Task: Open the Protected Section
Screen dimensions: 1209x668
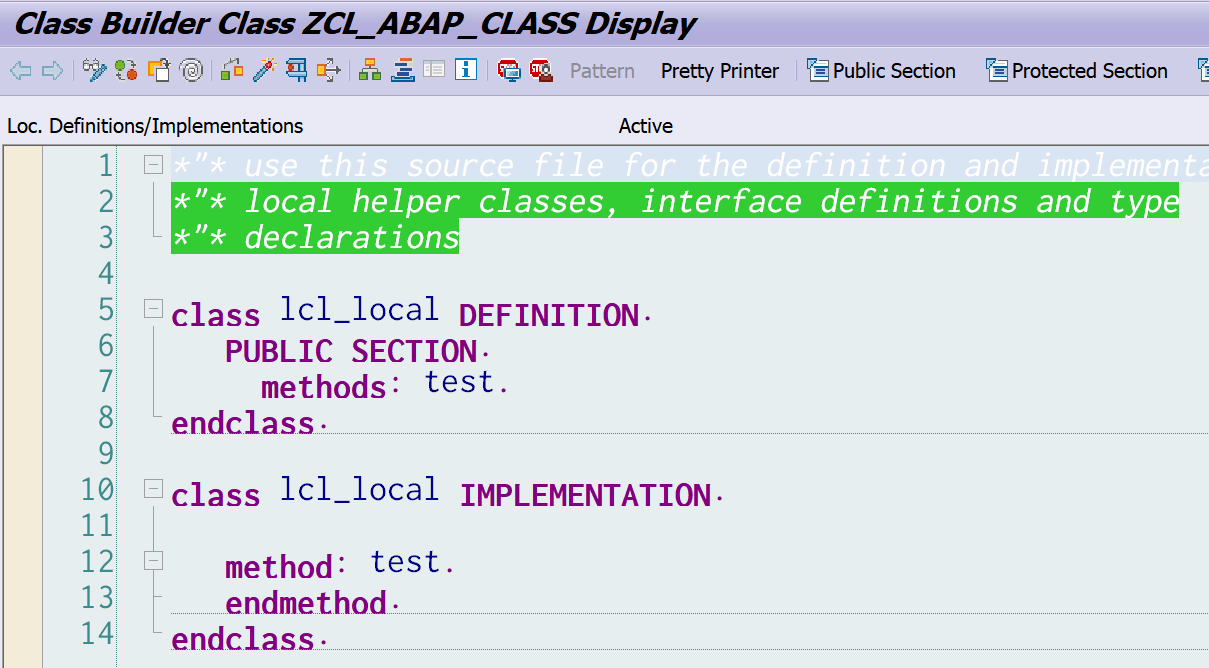Action: [x=1078, y=71]
